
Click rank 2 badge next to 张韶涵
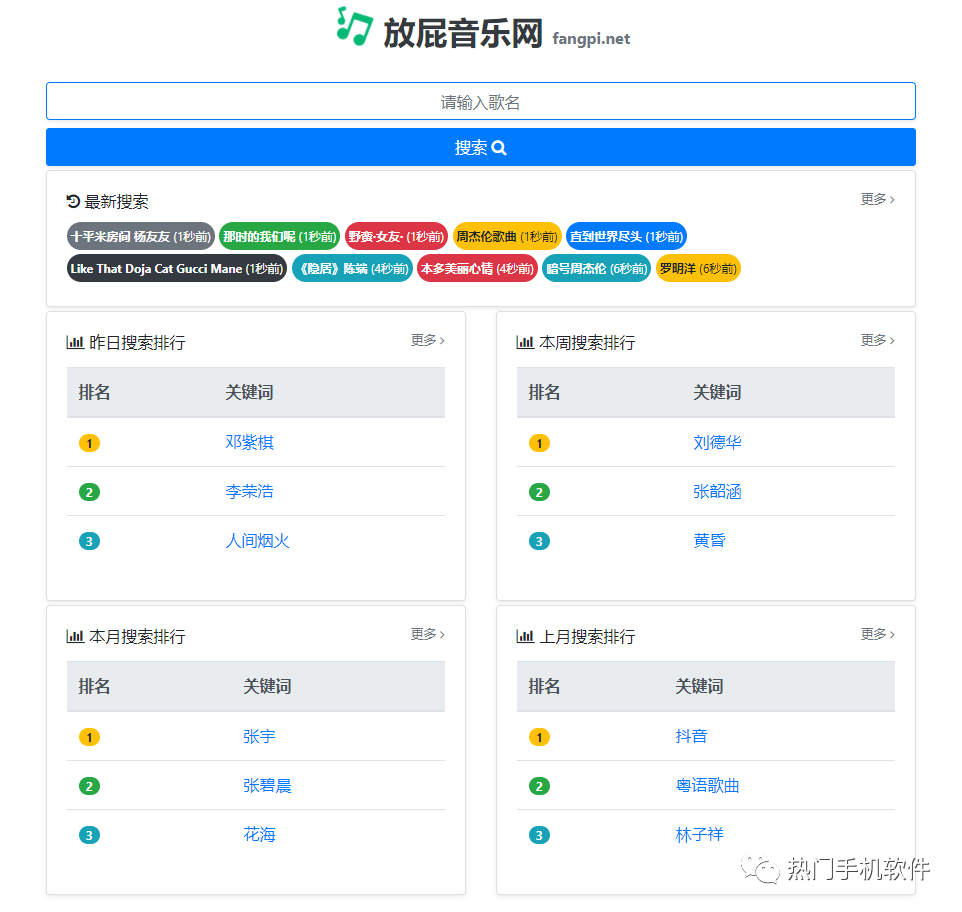(x=539, y=492)
